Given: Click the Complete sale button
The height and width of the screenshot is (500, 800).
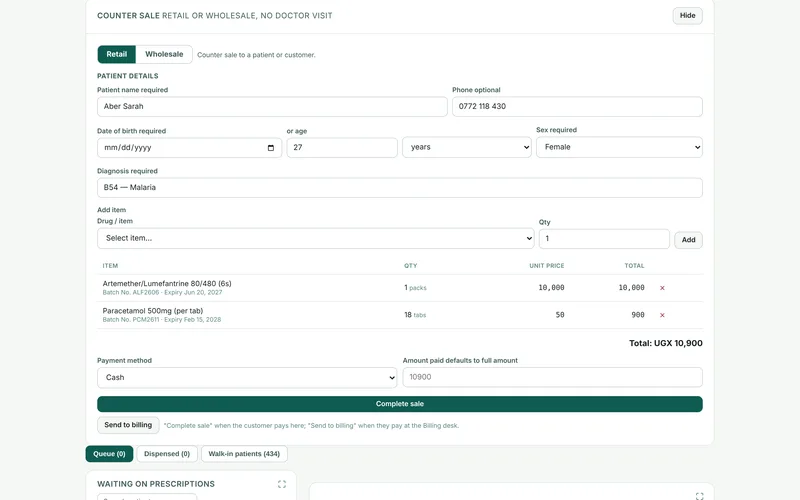Looking at the screenshot, I should tap(399, 404).
